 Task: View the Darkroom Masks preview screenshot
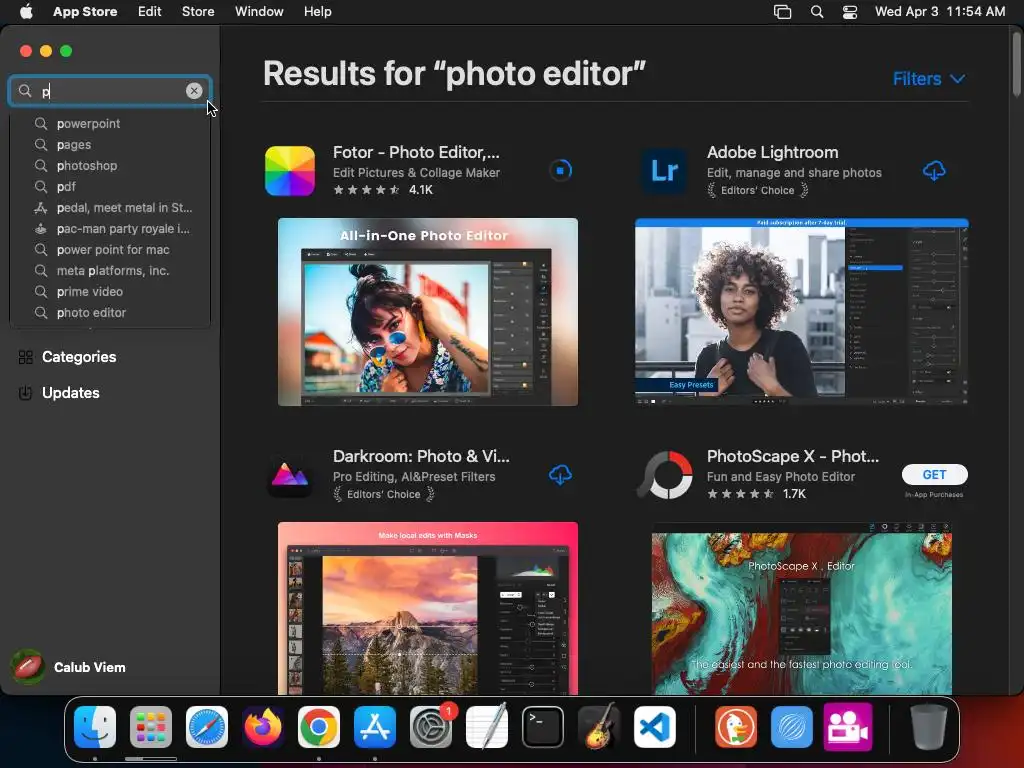coord(428,608)
